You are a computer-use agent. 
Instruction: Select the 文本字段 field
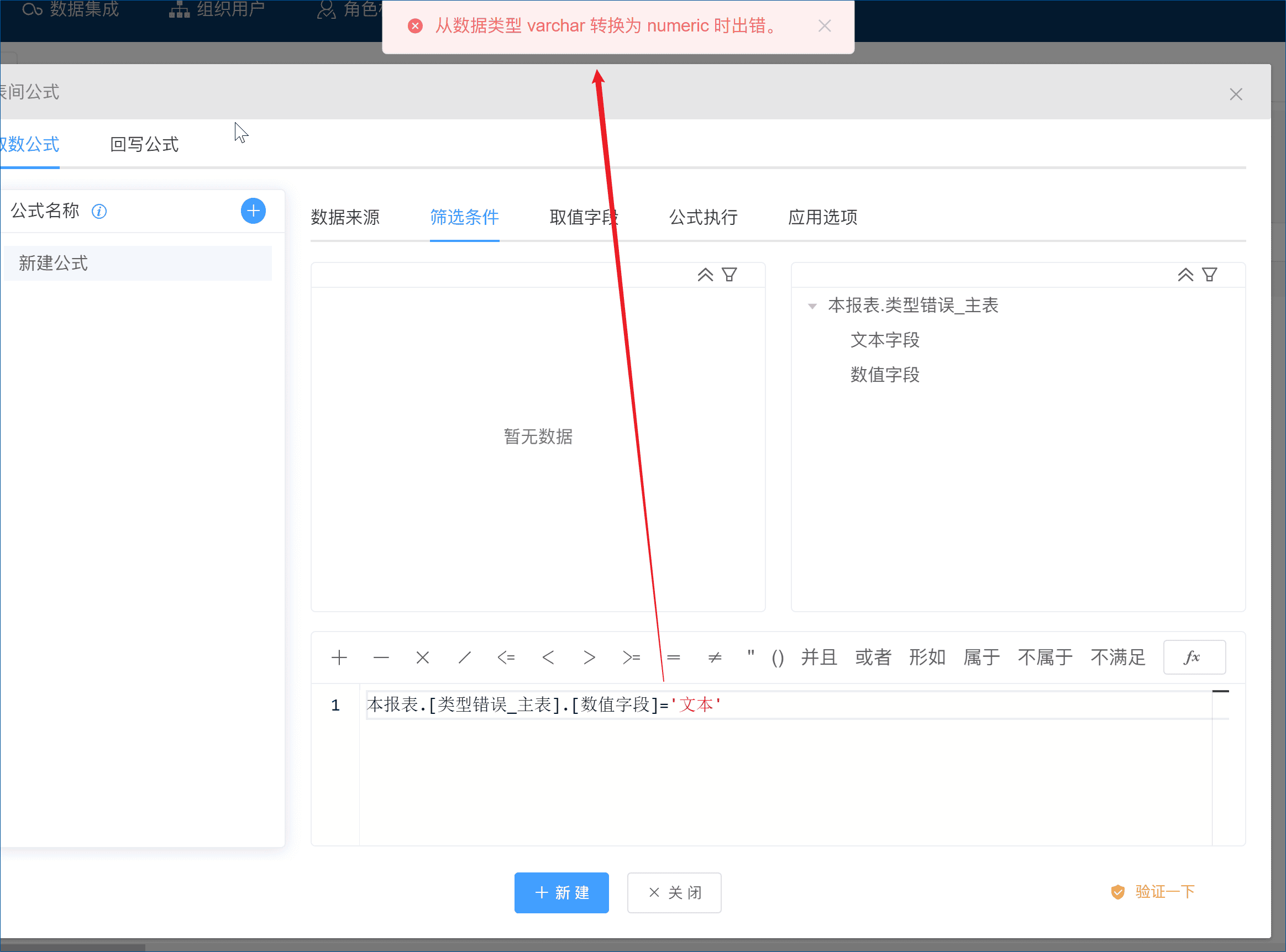pyautogui.click(x=885, y=340)
